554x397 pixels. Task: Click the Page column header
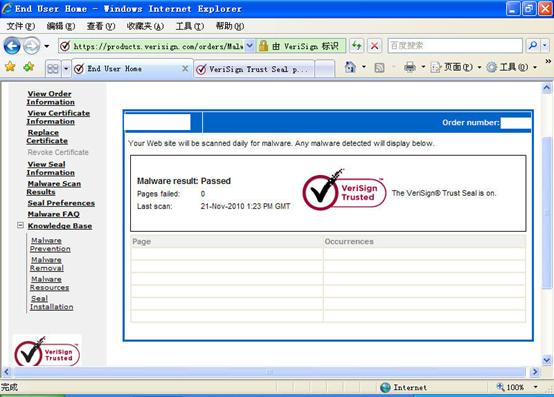226,242
